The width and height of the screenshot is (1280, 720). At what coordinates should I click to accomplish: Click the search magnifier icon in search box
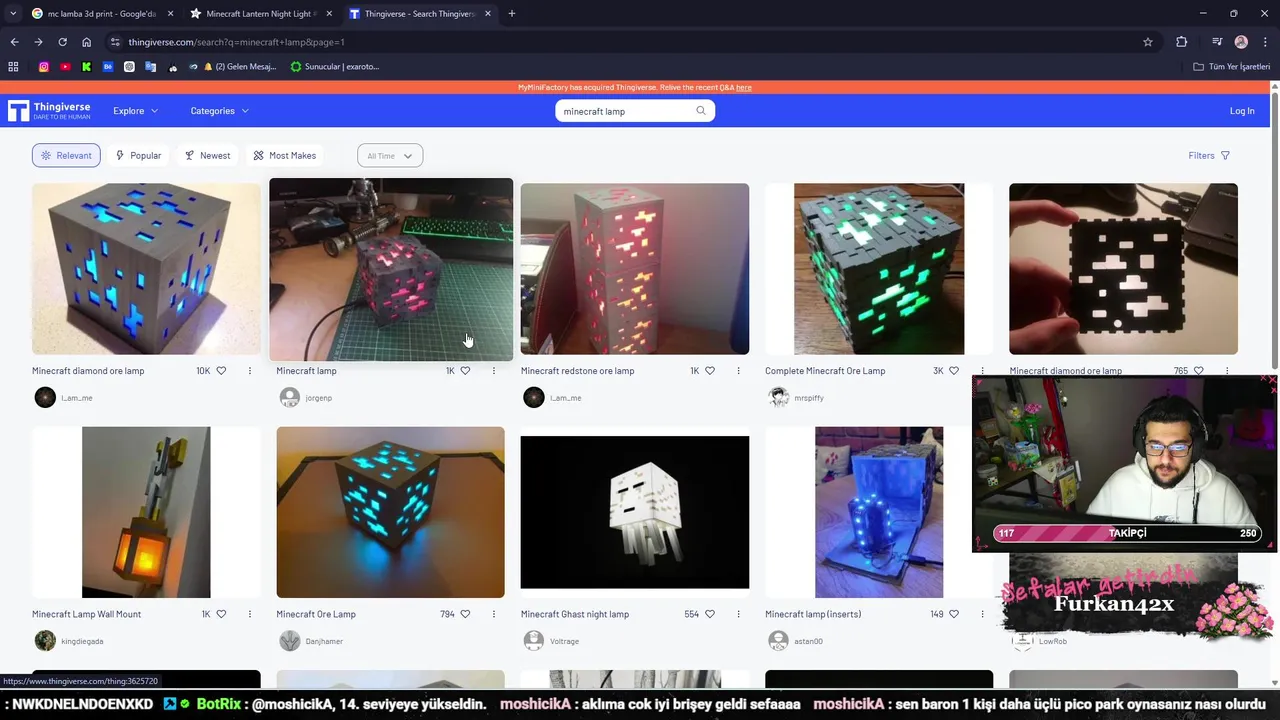[x=701, y=111]
